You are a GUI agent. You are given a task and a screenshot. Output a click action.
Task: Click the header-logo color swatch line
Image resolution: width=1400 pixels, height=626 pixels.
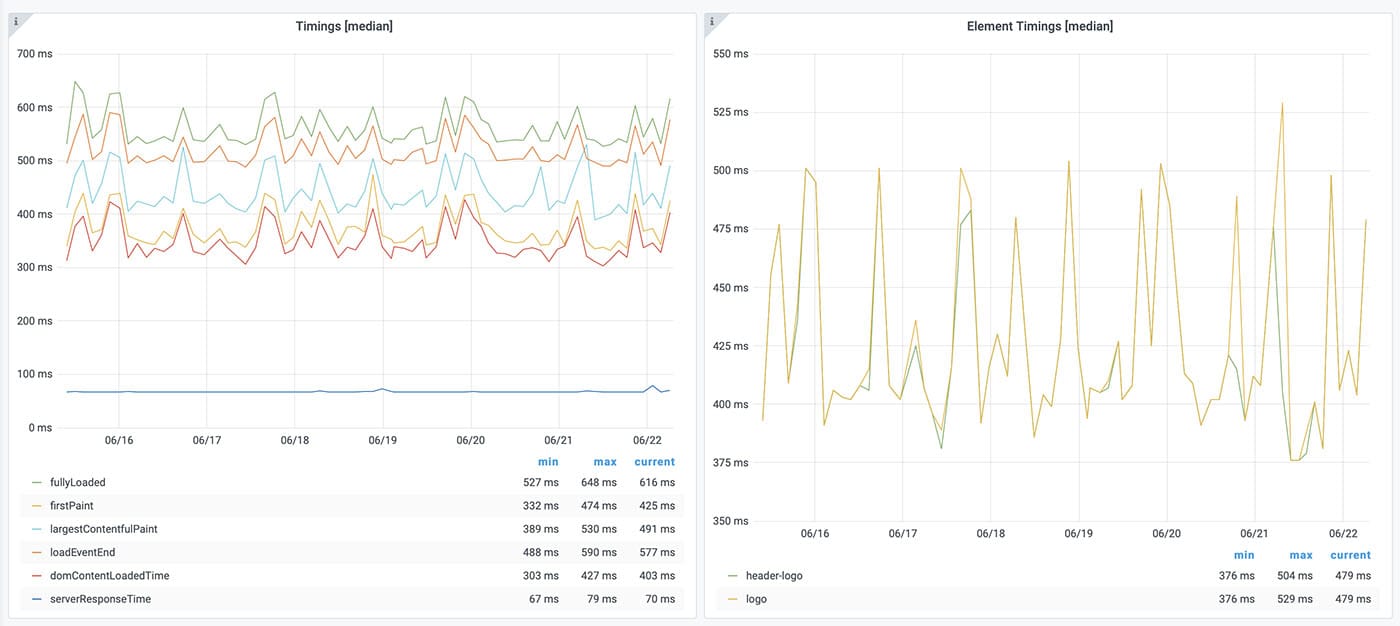click(733, 576)
